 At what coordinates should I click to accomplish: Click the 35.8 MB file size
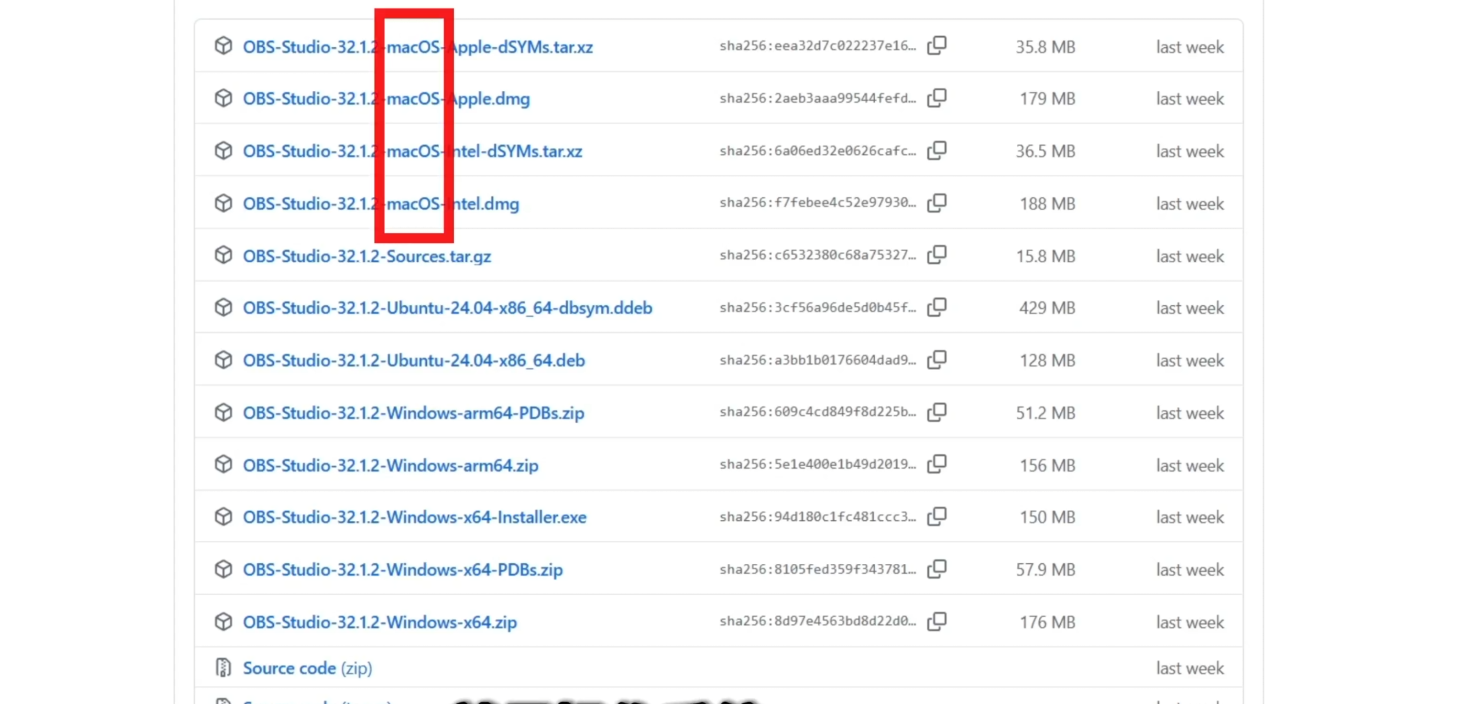click(x=1046, y=47)
